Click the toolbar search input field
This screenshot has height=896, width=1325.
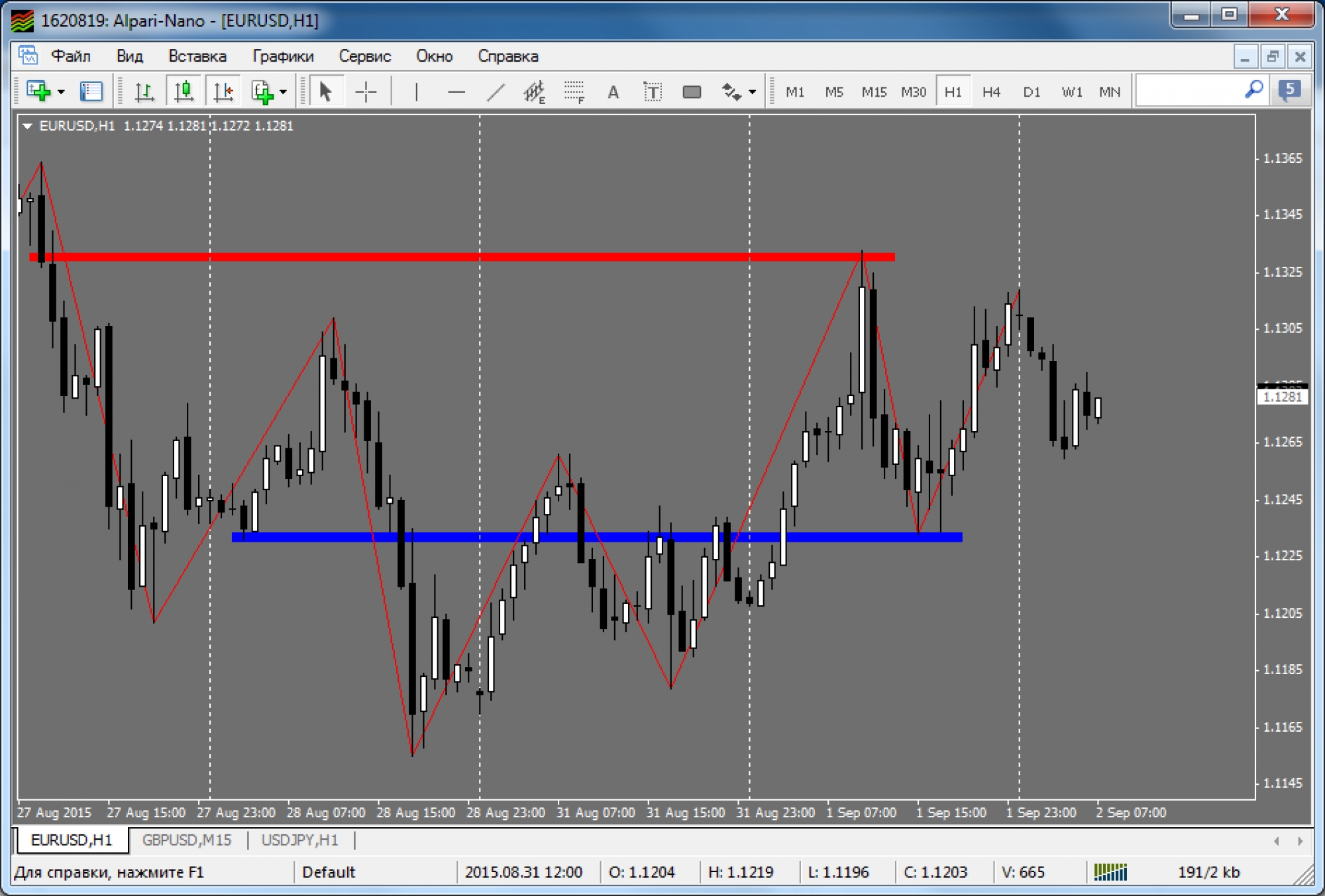click(1189, 91)
